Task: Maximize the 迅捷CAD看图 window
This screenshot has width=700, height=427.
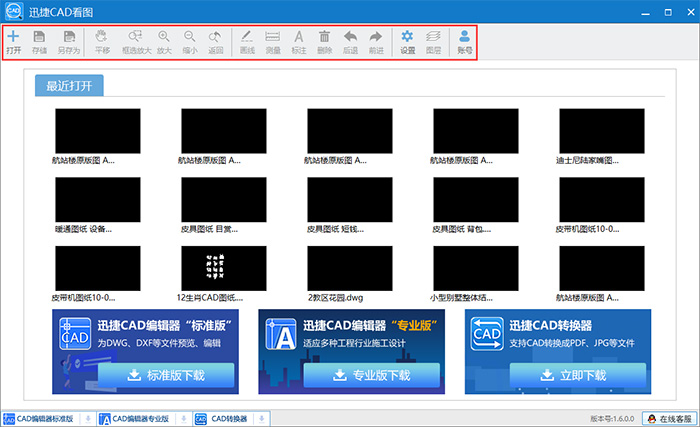Action: (668, 13)
